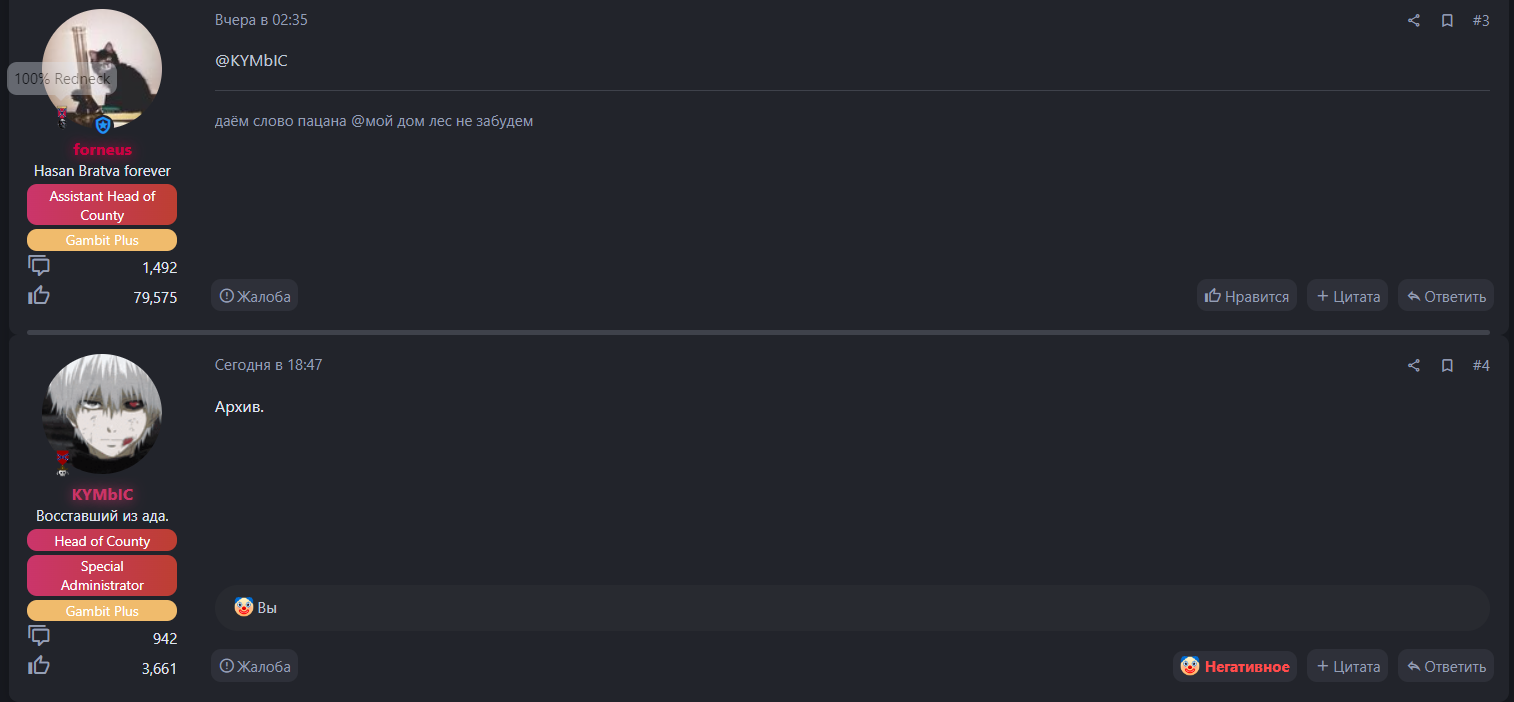
Task: Like post #3 with Нравится button
Action: (1247, 296)
